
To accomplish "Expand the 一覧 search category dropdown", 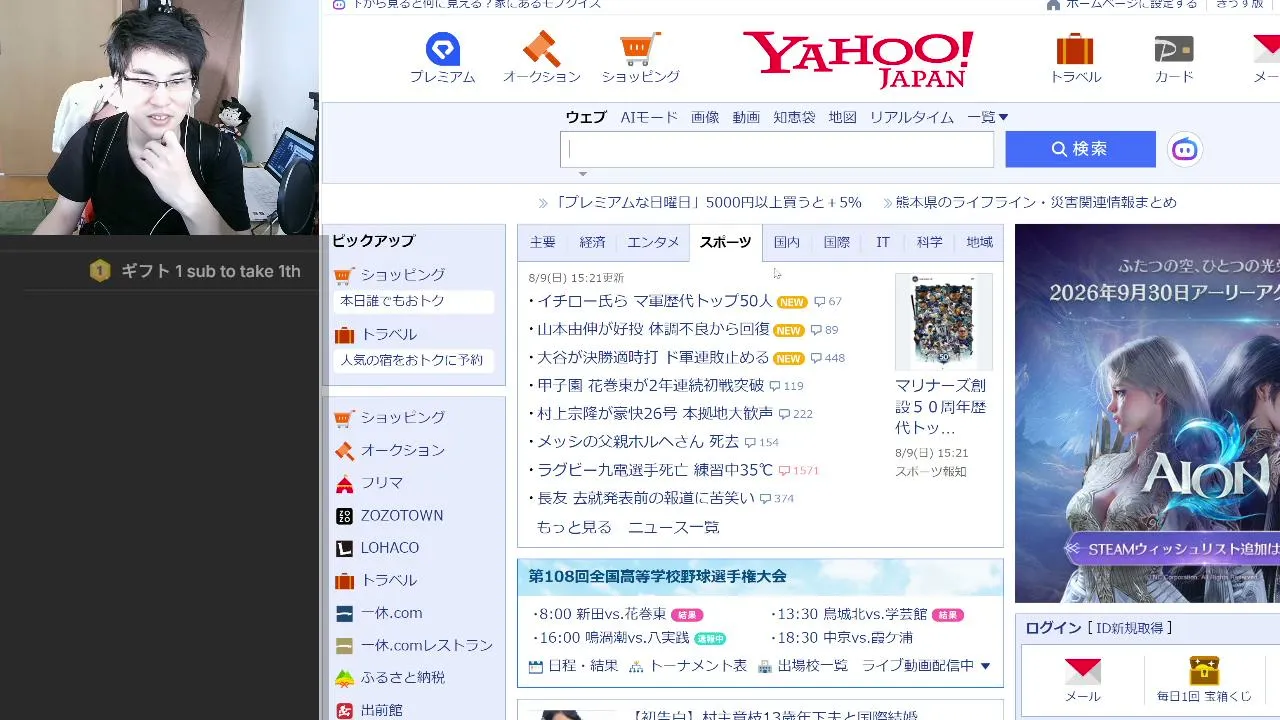I will (987, 117).
